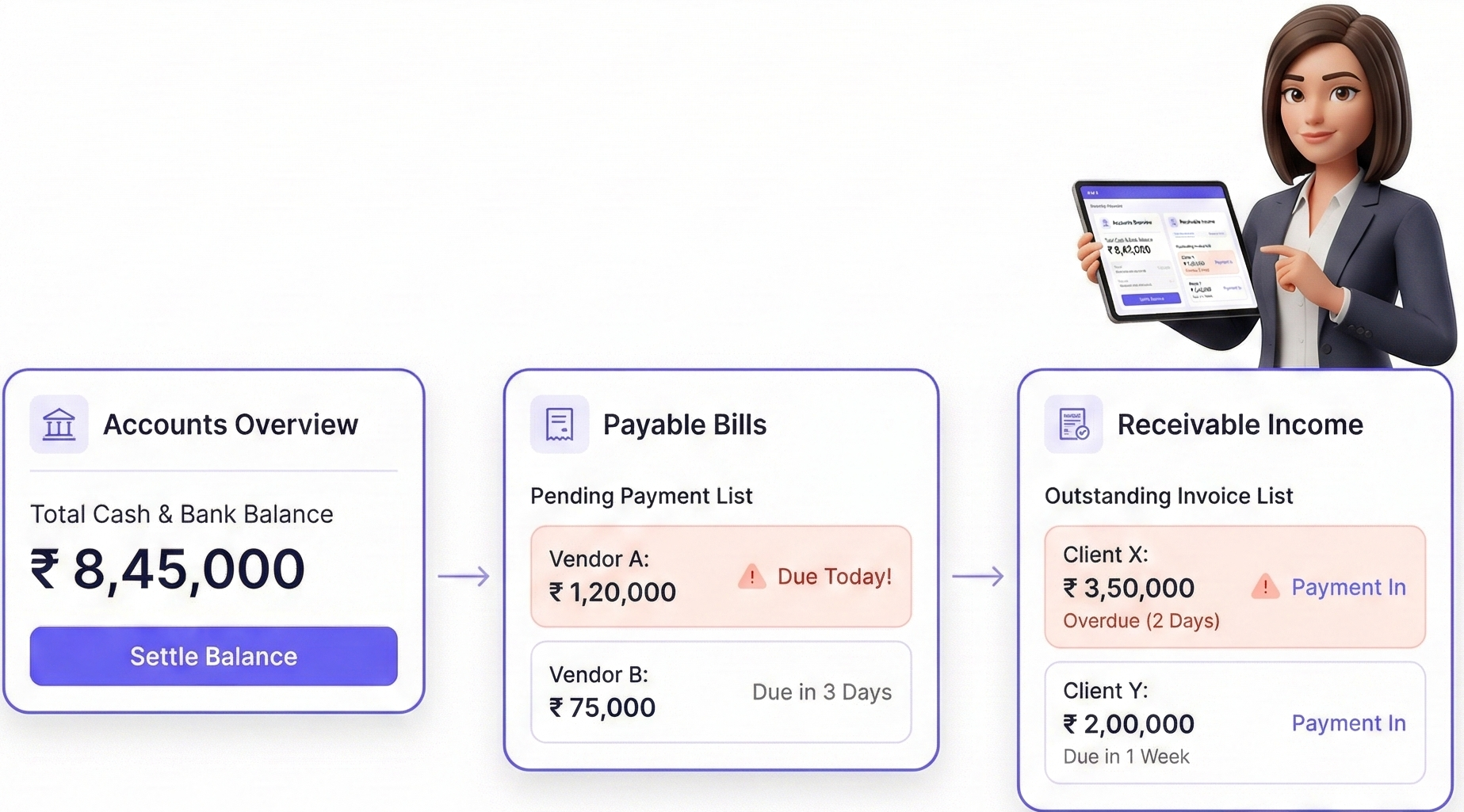Click the Payable Bills heading
The height and width of the screenshot is (812, 1464).
tap(684, 425)
